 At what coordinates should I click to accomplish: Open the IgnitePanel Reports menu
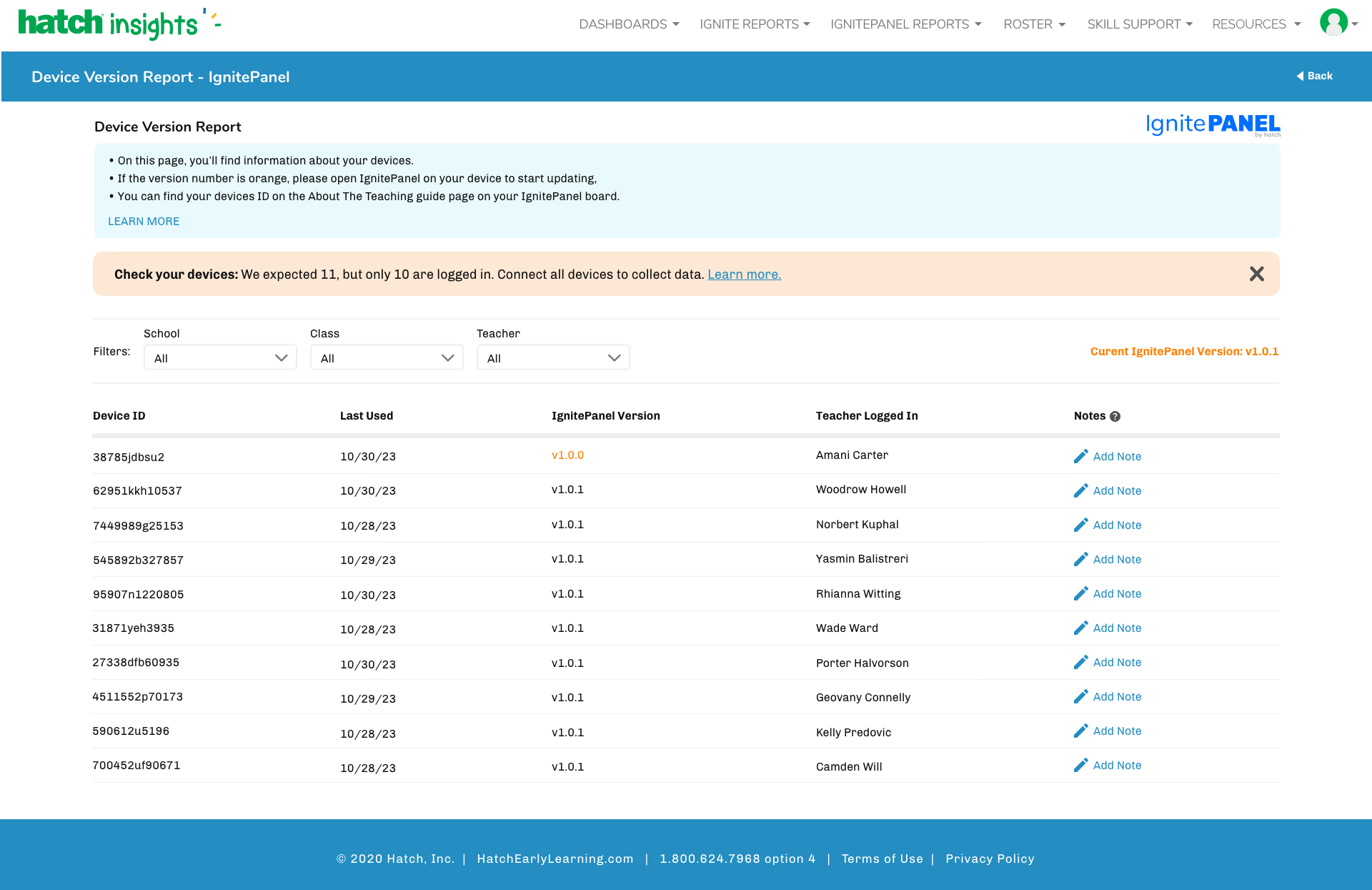(906, 24)
